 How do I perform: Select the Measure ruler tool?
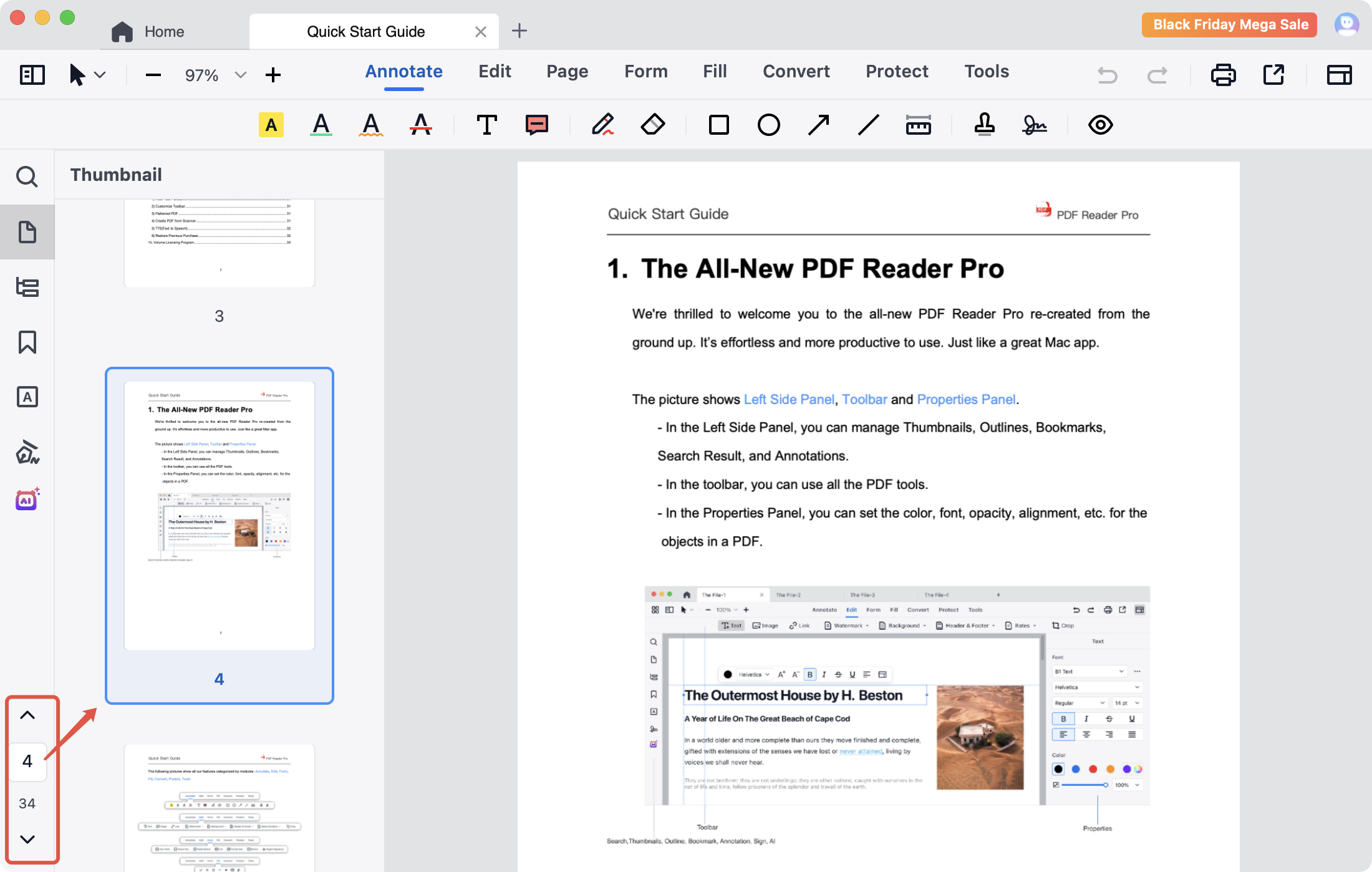tap(918, 125)
